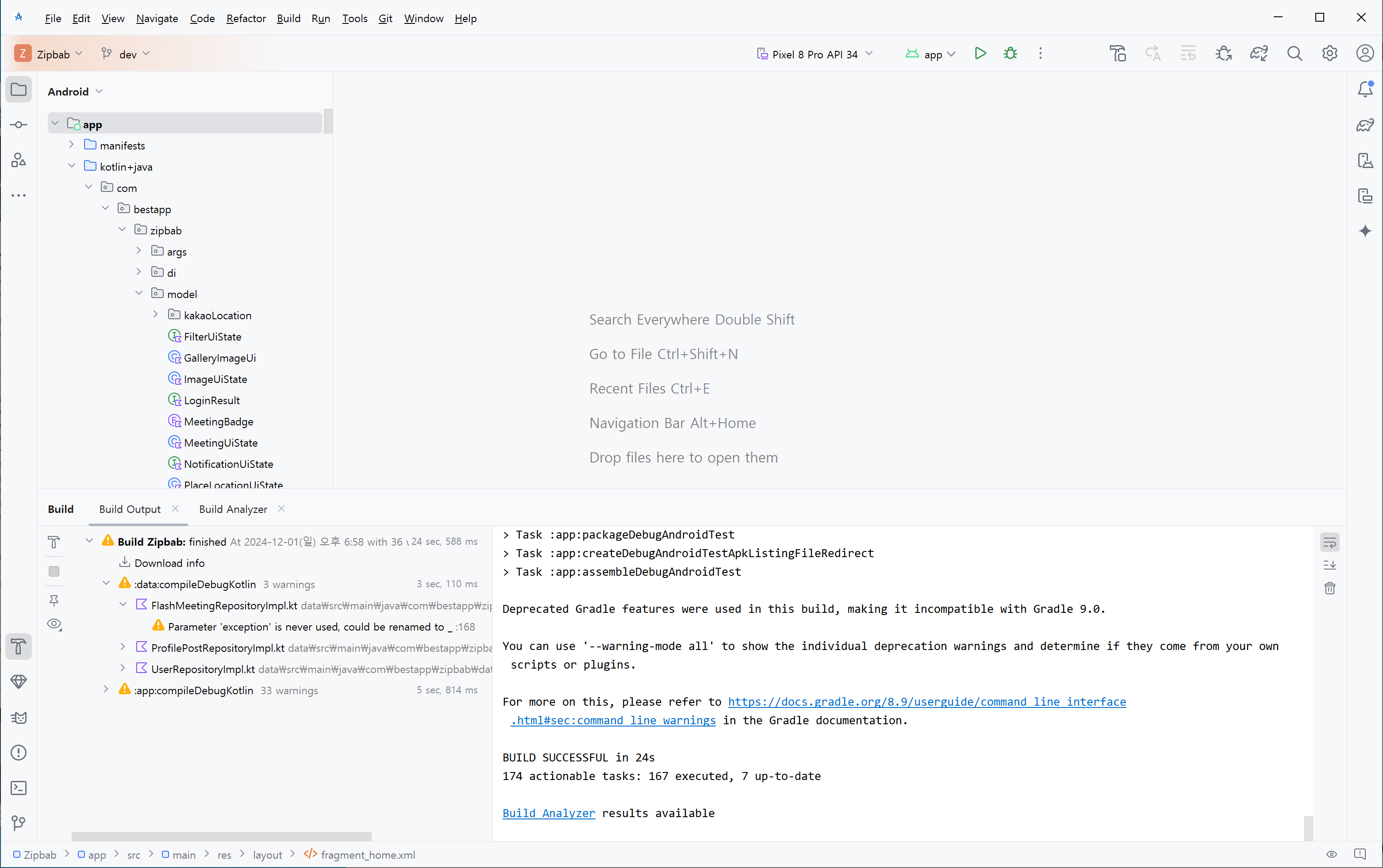The width and height of the screenshot is (1383, 868).
Task: Sync project with Gradle files icon
Action: coord(1258,54)
